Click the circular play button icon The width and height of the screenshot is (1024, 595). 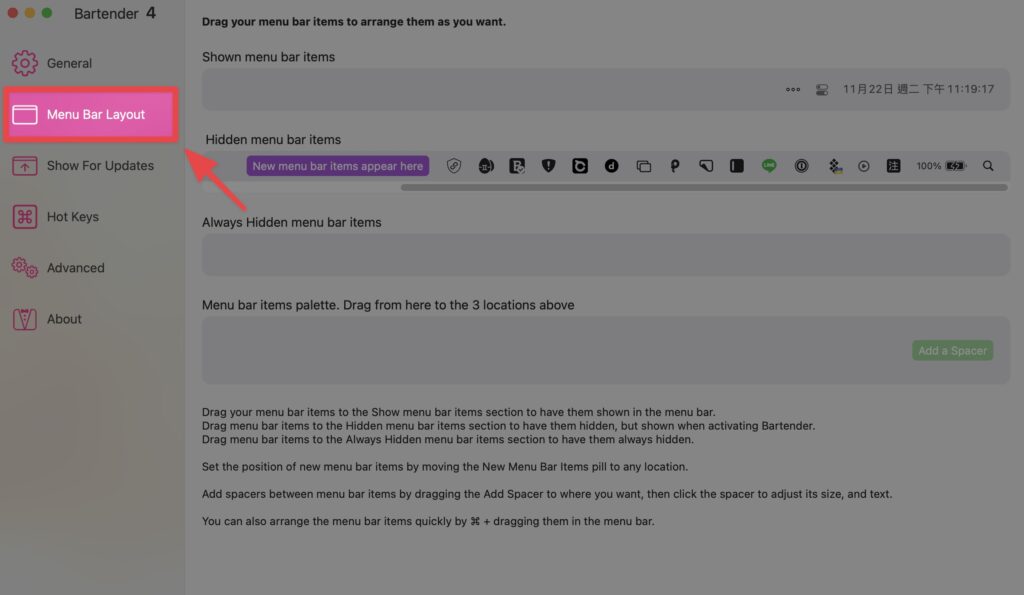click(x=863, y=166)
